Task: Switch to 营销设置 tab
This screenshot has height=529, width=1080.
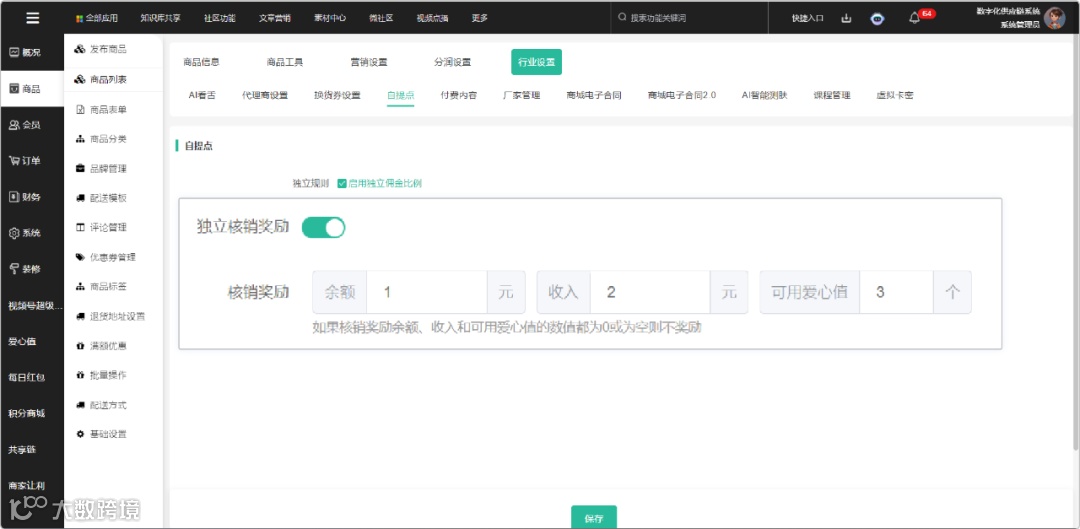Action: click(x=369, y=62)
